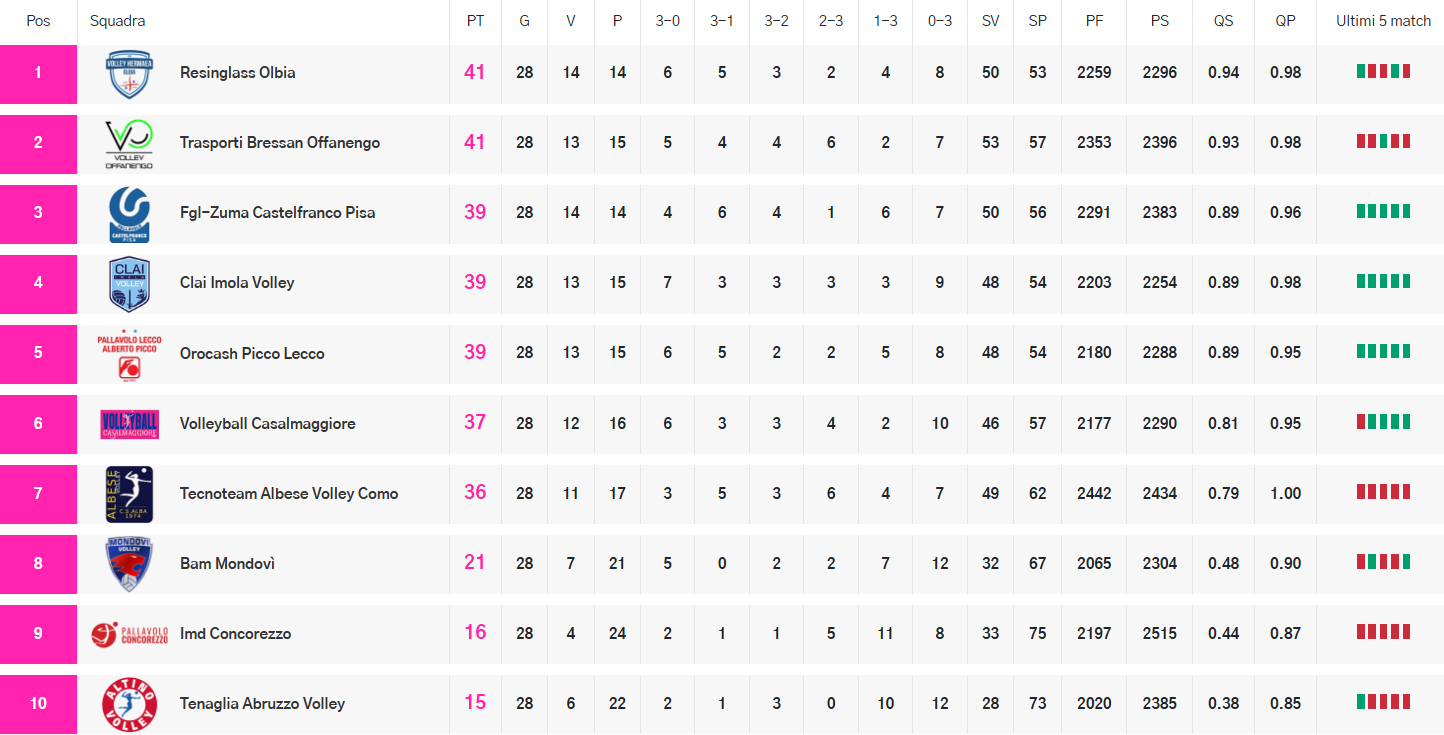Screen dimensions: 1444x735
Task: Click the Resinglass Olbia team logo
Action: (129, 73)
